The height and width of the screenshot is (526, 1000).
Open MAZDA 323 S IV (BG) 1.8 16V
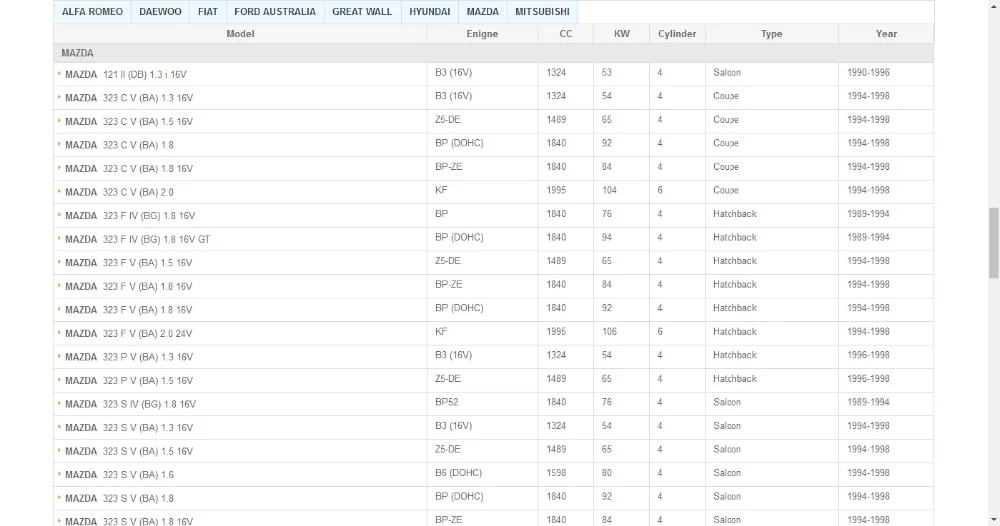pos(130,404)
